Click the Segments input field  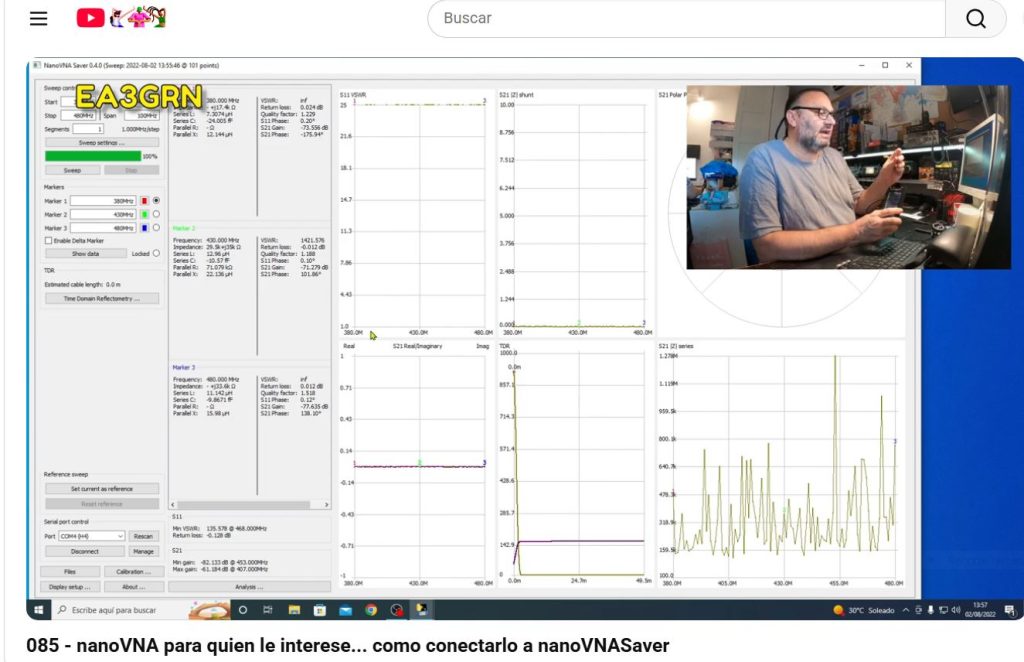coord(88,129)
